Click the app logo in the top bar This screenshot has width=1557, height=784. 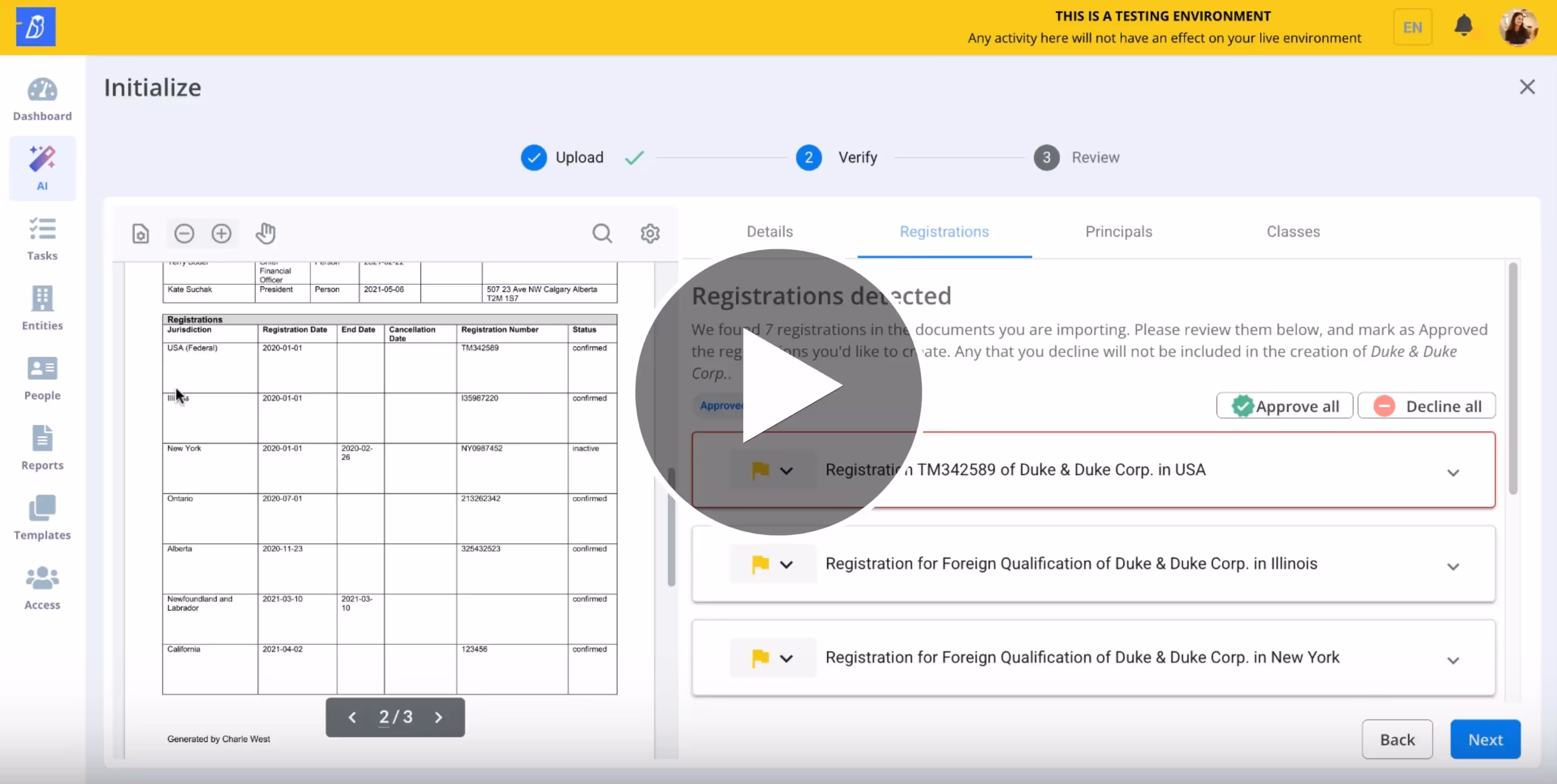point(36,26)
